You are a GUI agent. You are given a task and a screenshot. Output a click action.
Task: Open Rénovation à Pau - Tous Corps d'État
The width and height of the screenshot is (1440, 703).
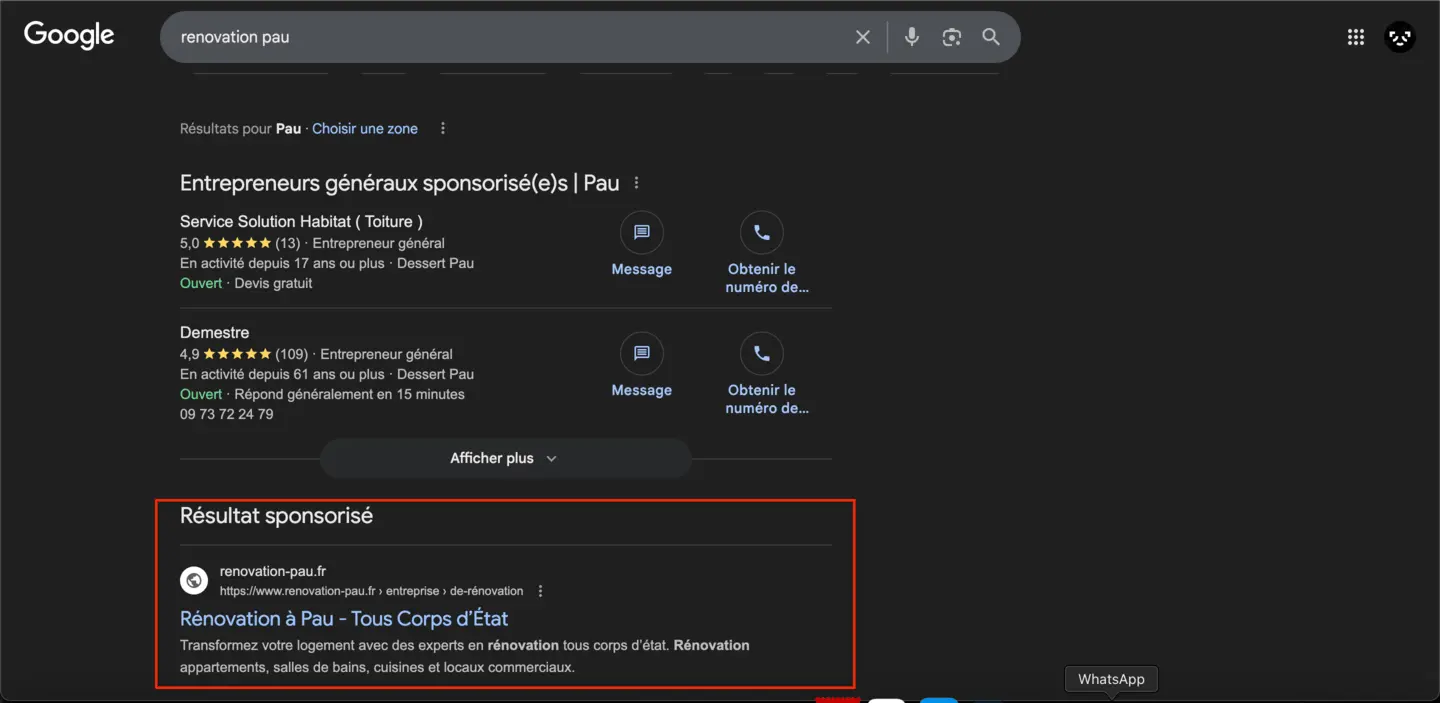(344, 618)
